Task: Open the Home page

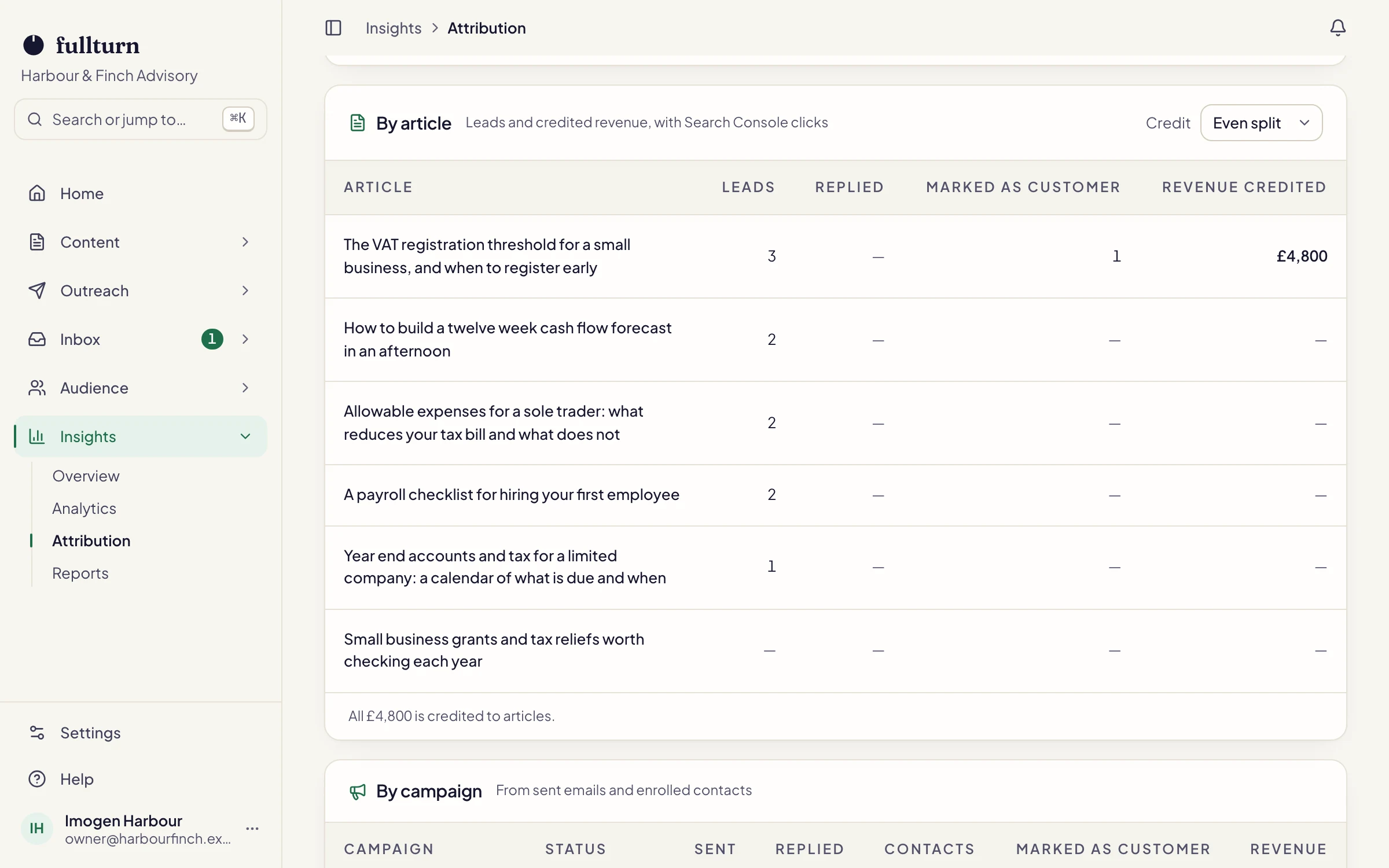Action: point(141,193)
